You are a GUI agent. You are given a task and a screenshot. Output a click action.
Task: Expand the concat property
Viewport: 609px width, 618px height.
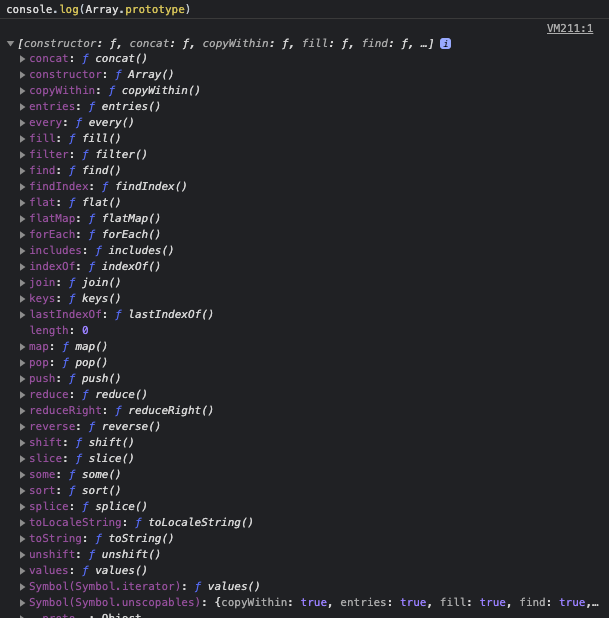coord(22,59)
